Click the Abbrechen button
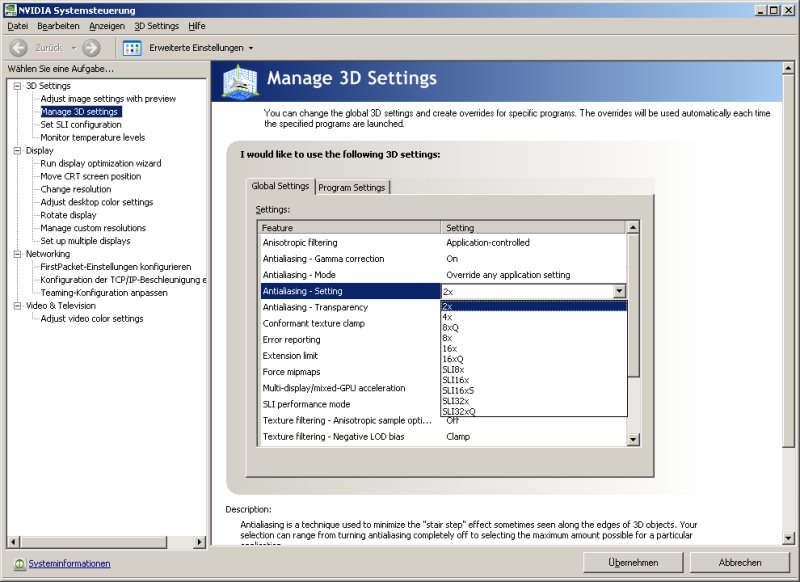 click(x=740, y=563)
